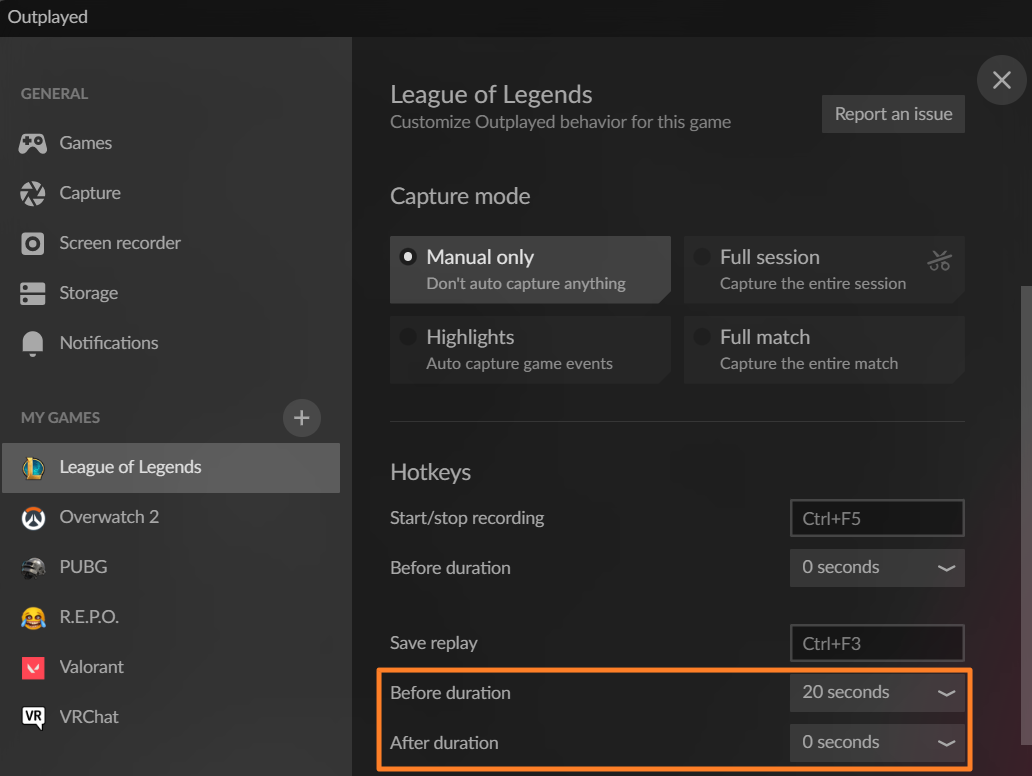Add a game with the plus button
The height and width of the screenshot is (776, 1032).
tap(302, 417)
